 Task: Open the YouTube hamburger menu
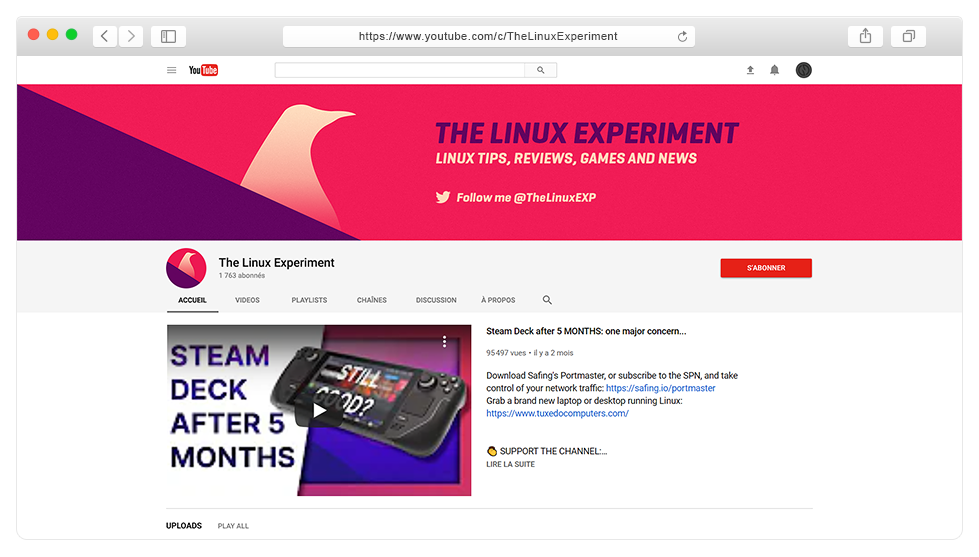click(x=172, y=70)
